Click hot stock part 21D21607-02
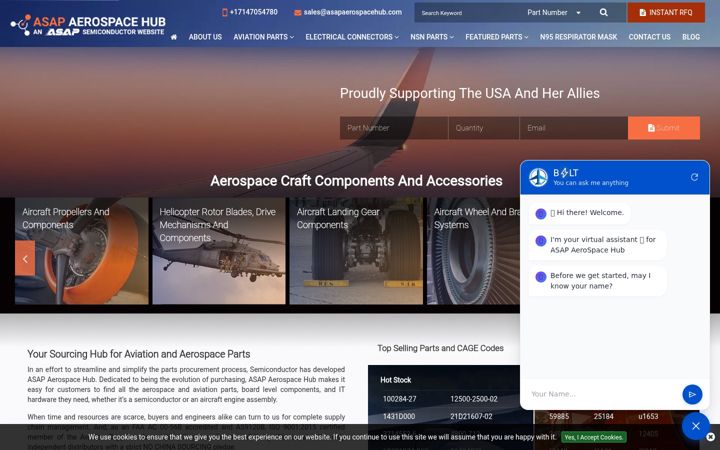 tap(471, 416)
